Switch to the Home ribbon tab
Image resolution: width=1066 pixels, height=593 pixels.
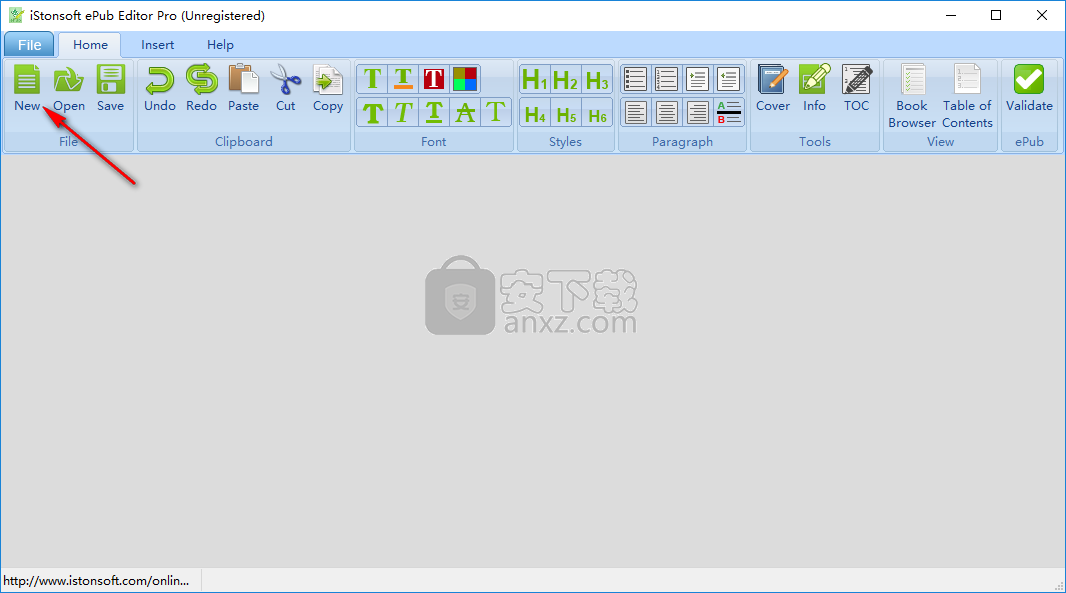pos(90,45)
